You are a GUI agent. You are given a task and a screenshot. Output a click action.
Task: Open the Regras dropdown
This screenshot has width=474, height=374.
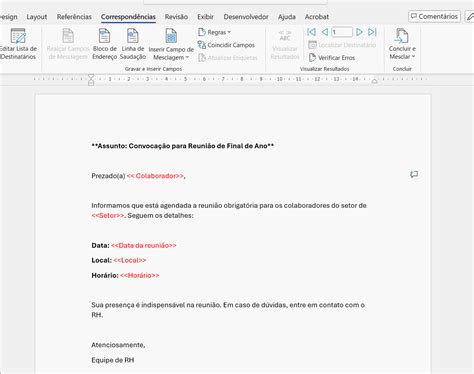(215, 32)
